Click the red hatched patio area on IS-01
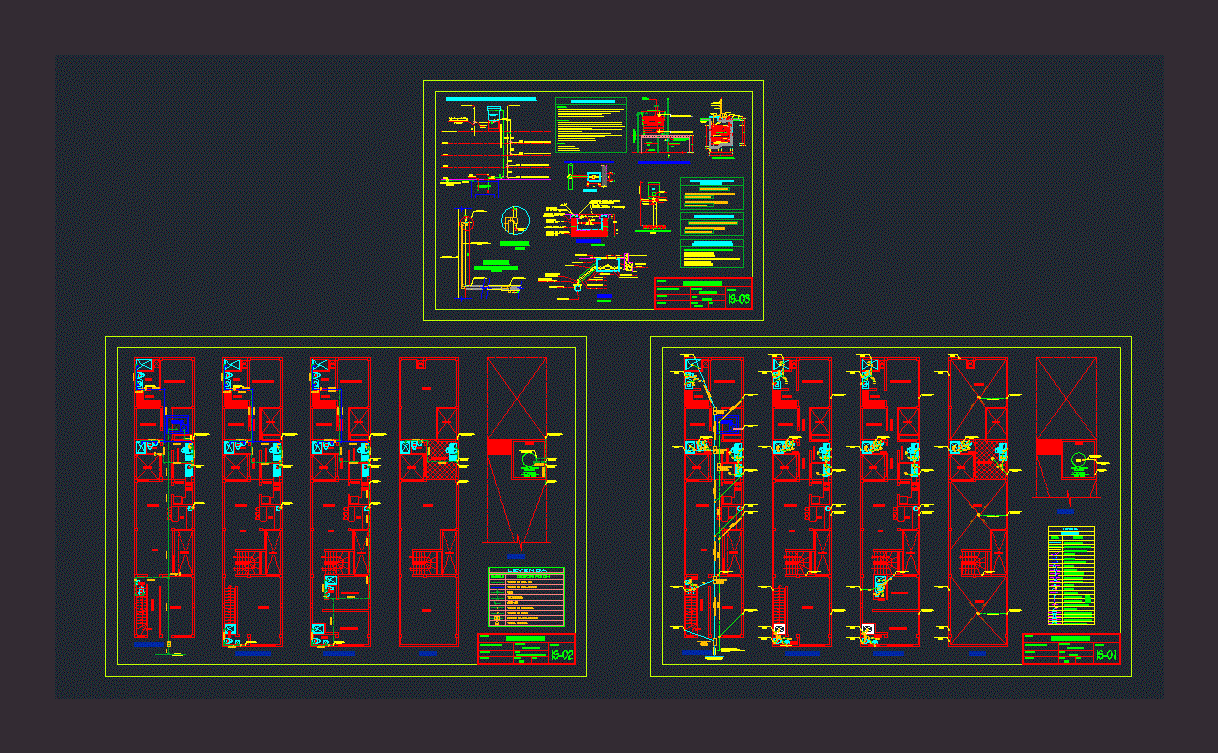 point(988,458)
